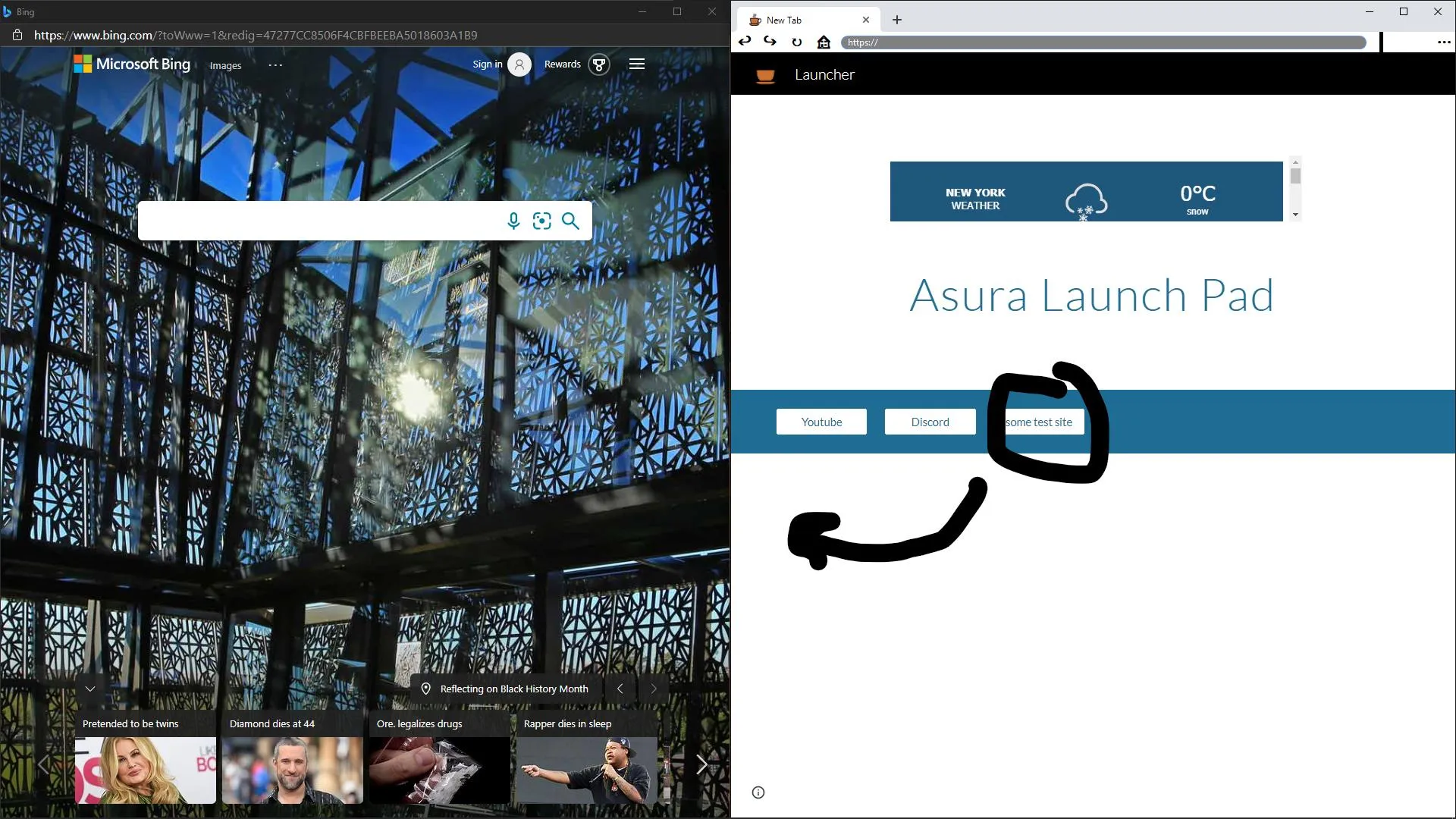Viewport: 1456px width, 819px height.
Task: Add a new tab with plus button
Action: (897, 20)
